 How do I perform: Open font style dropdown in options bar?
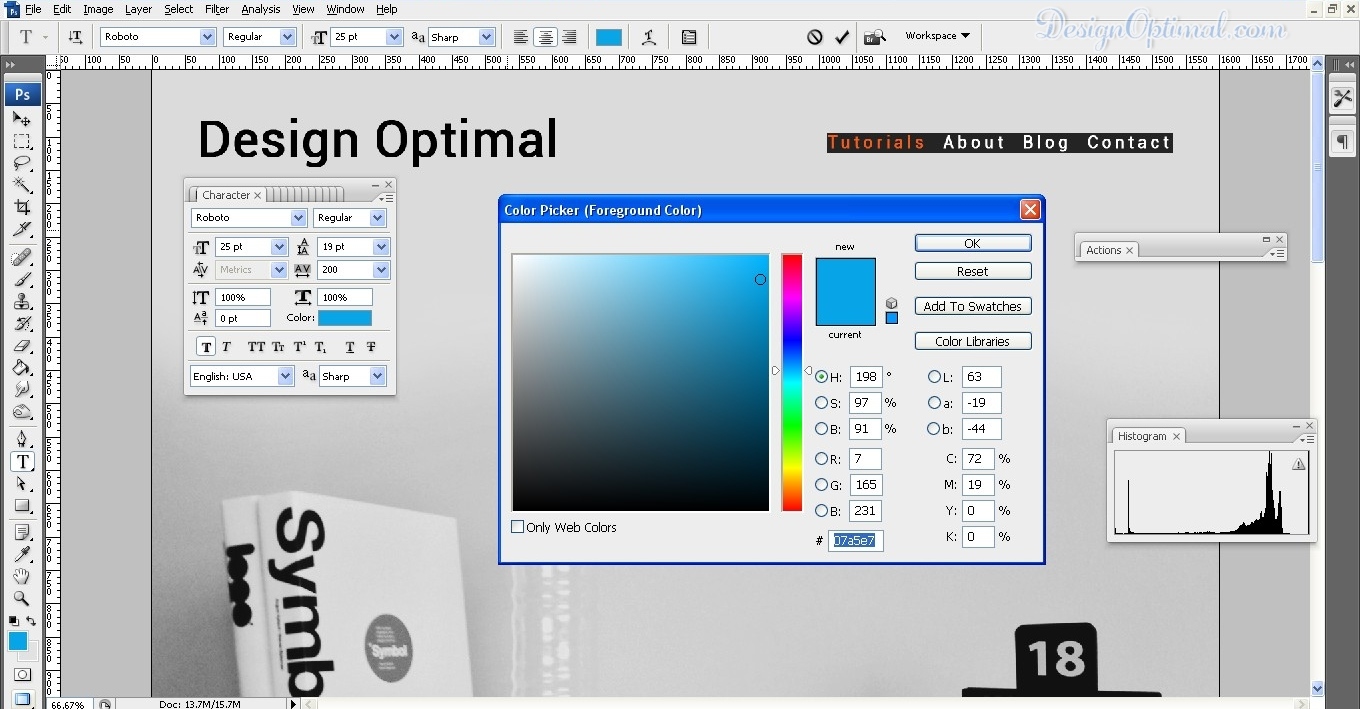point(288,37)
